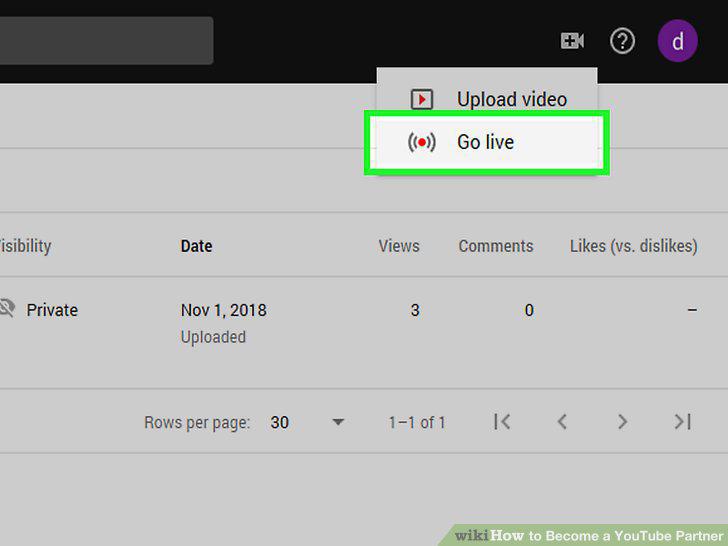The height and width of the screenshot is (546, 728).
Task: Click the Rows per page label
Action: pos(197,422)
